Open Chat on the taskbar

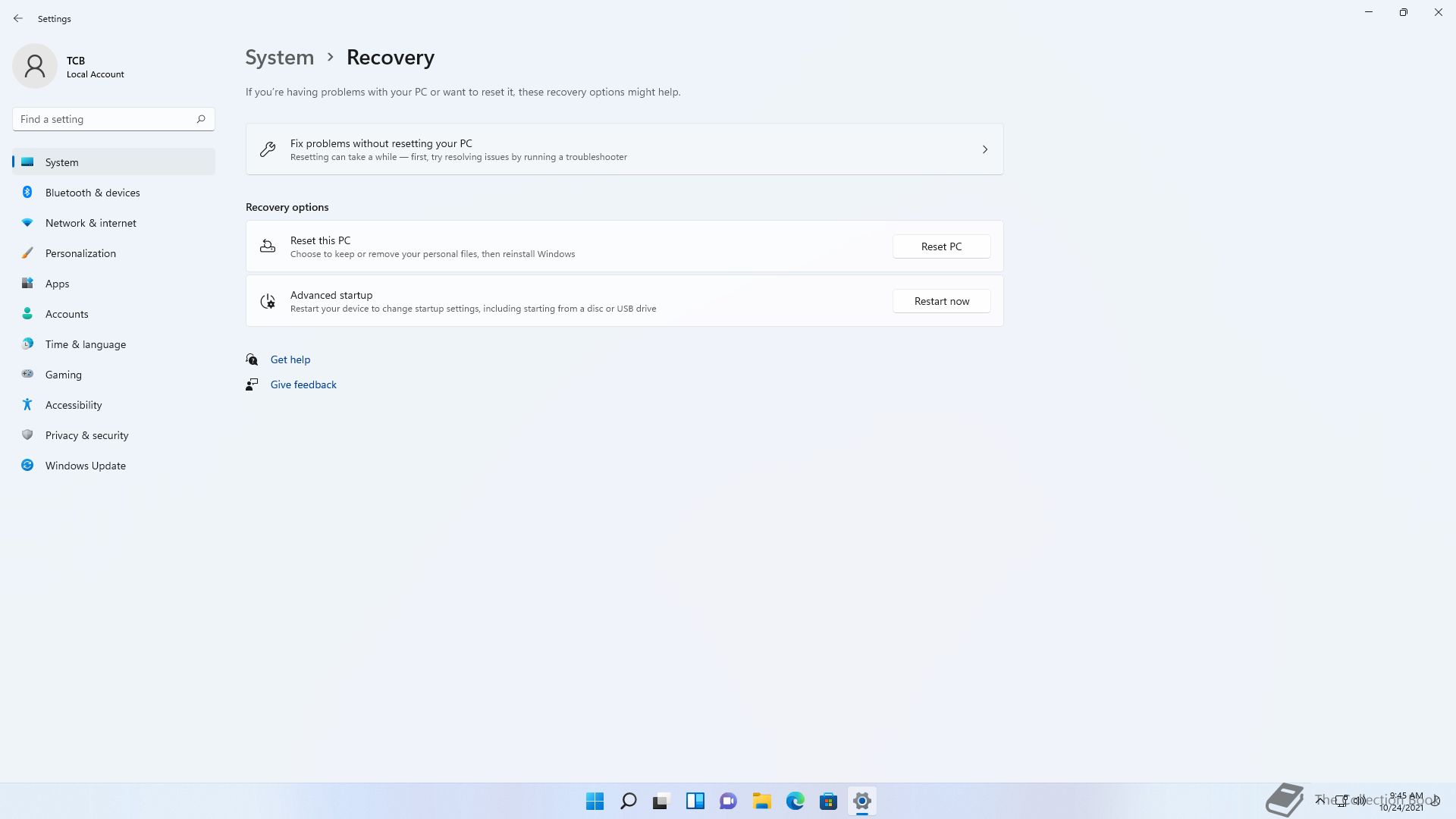728,801
